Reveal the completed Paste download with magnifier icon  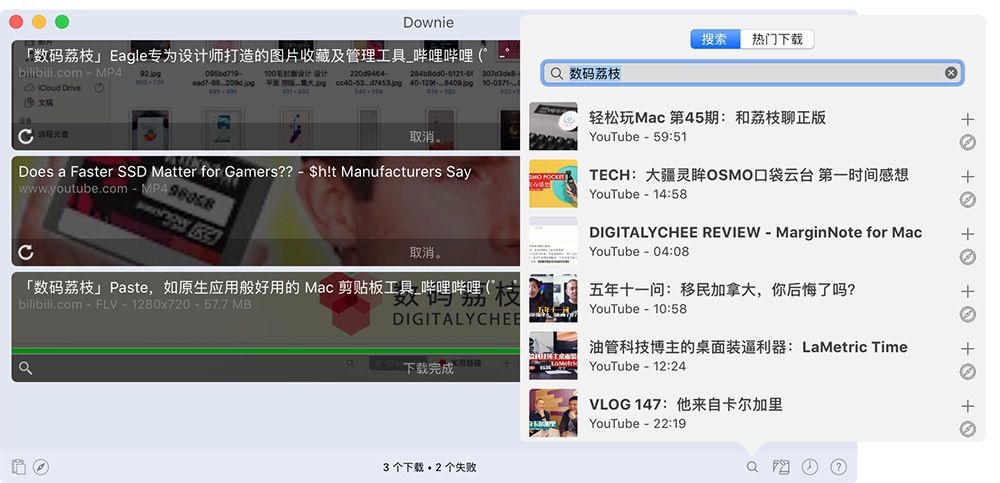coord(26,368)
